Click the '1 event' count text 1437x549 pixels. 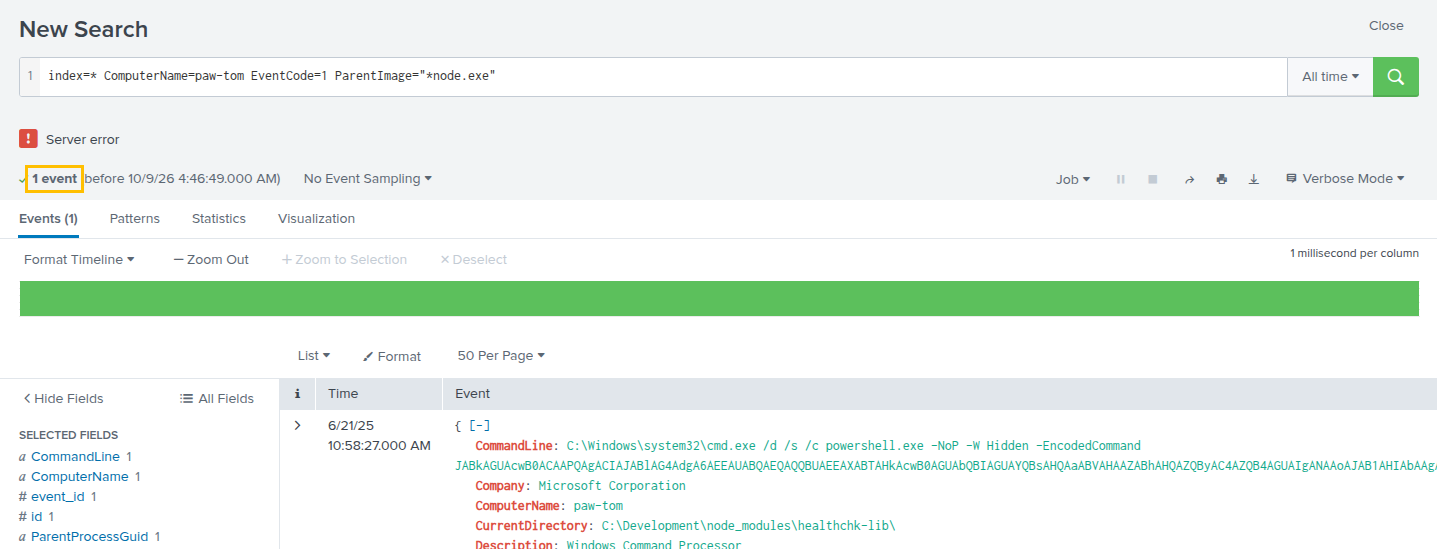click(54, 179)
